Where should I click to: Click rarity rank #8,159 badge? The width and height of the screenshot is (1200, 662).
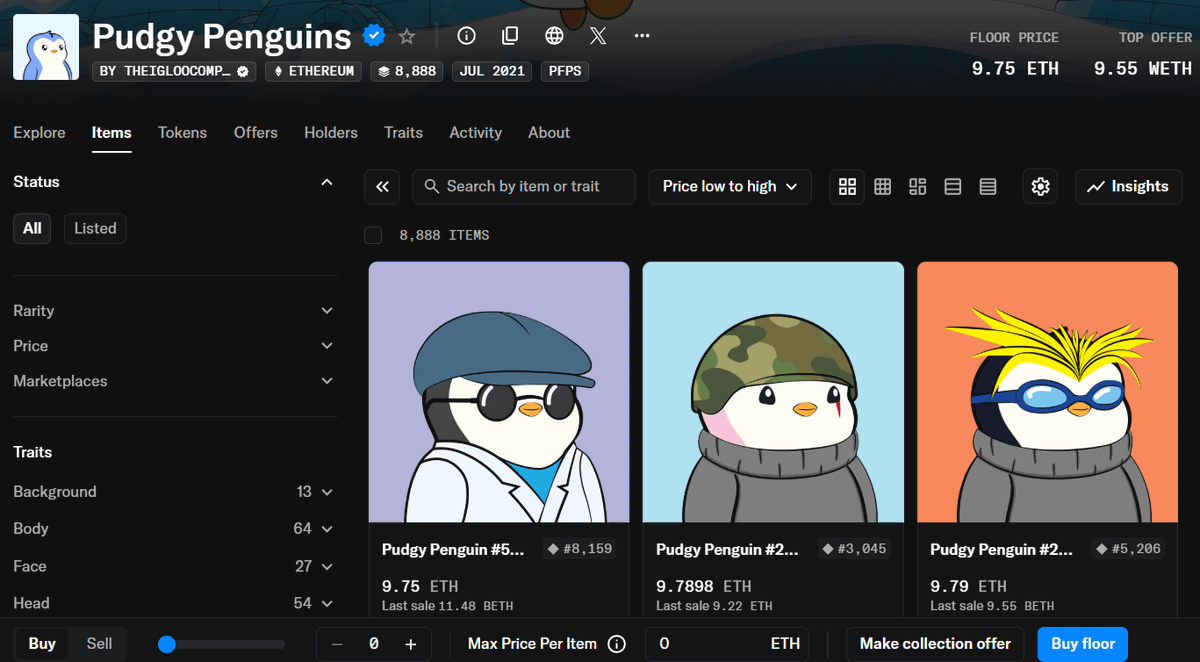[580, 549]
